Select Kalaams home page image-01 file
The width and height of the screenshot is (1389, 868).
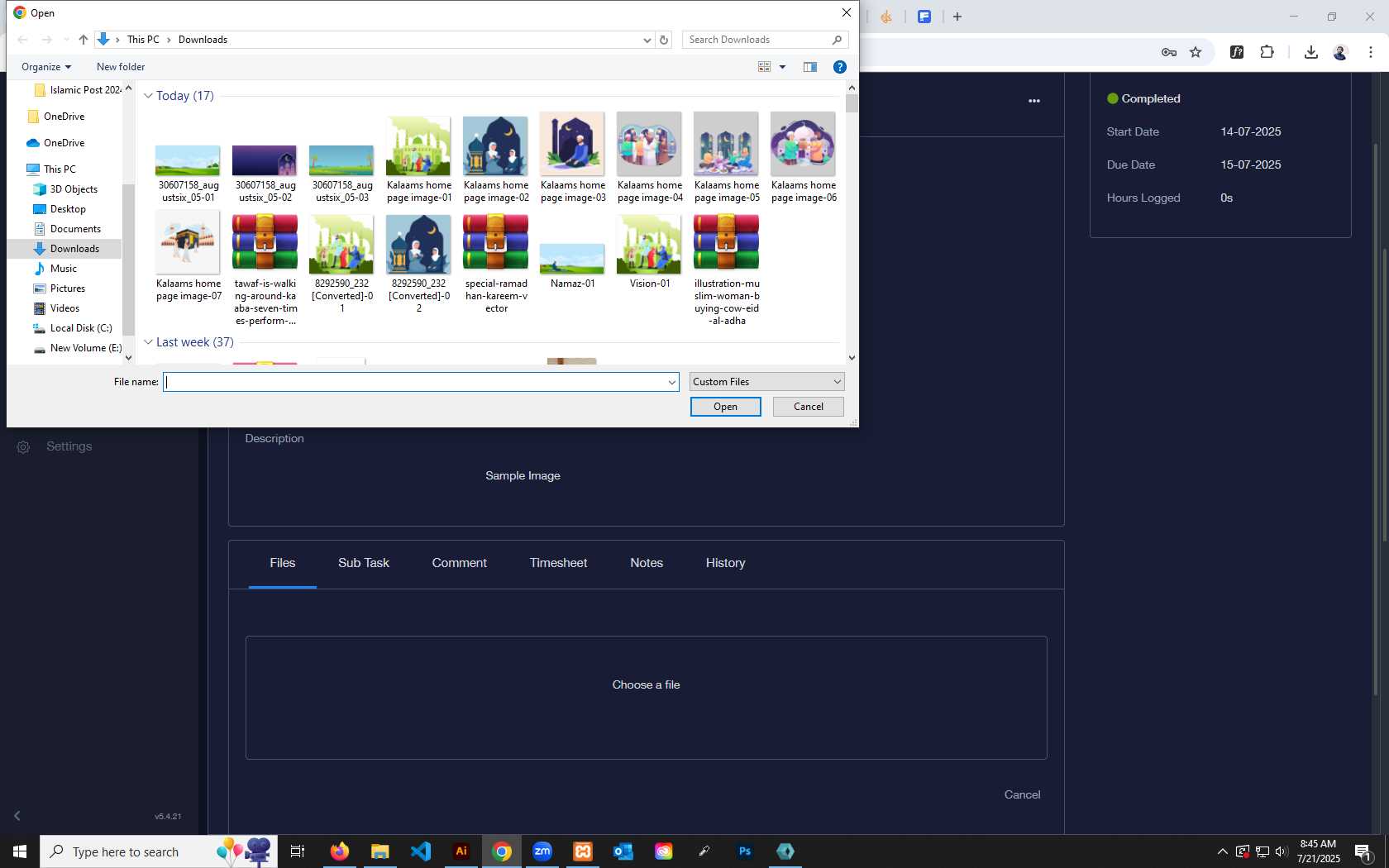[419, 158]
